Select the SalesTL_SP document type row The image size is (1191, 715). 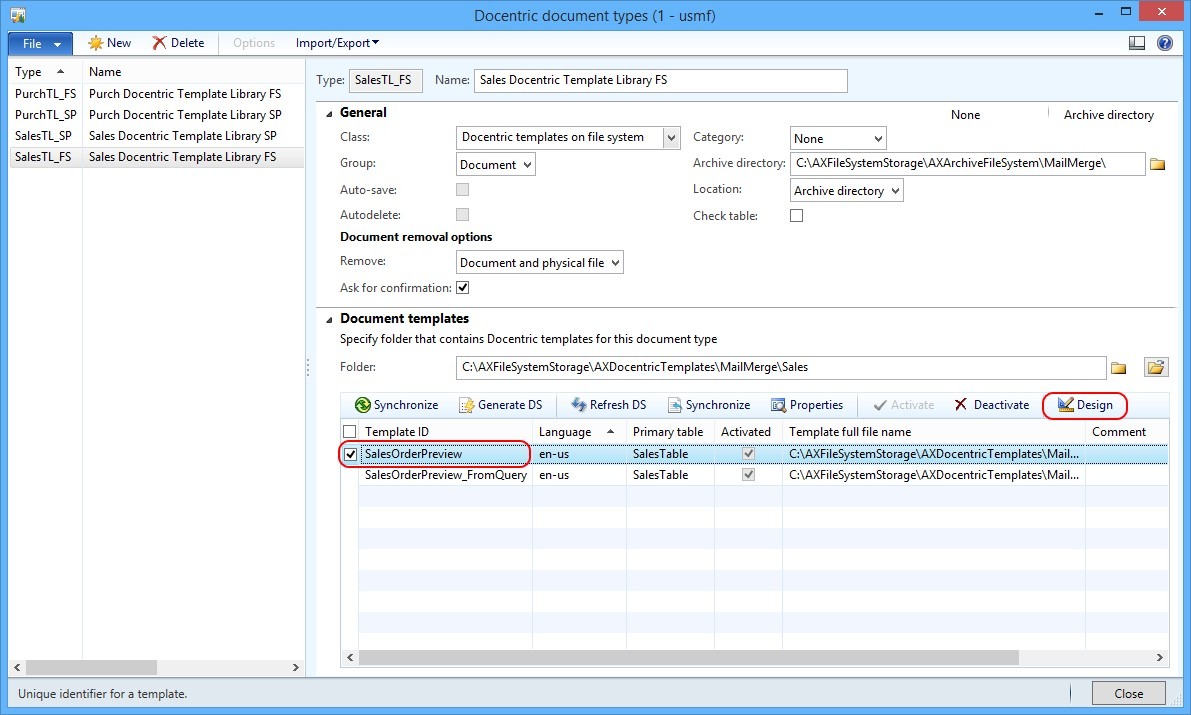156,136
